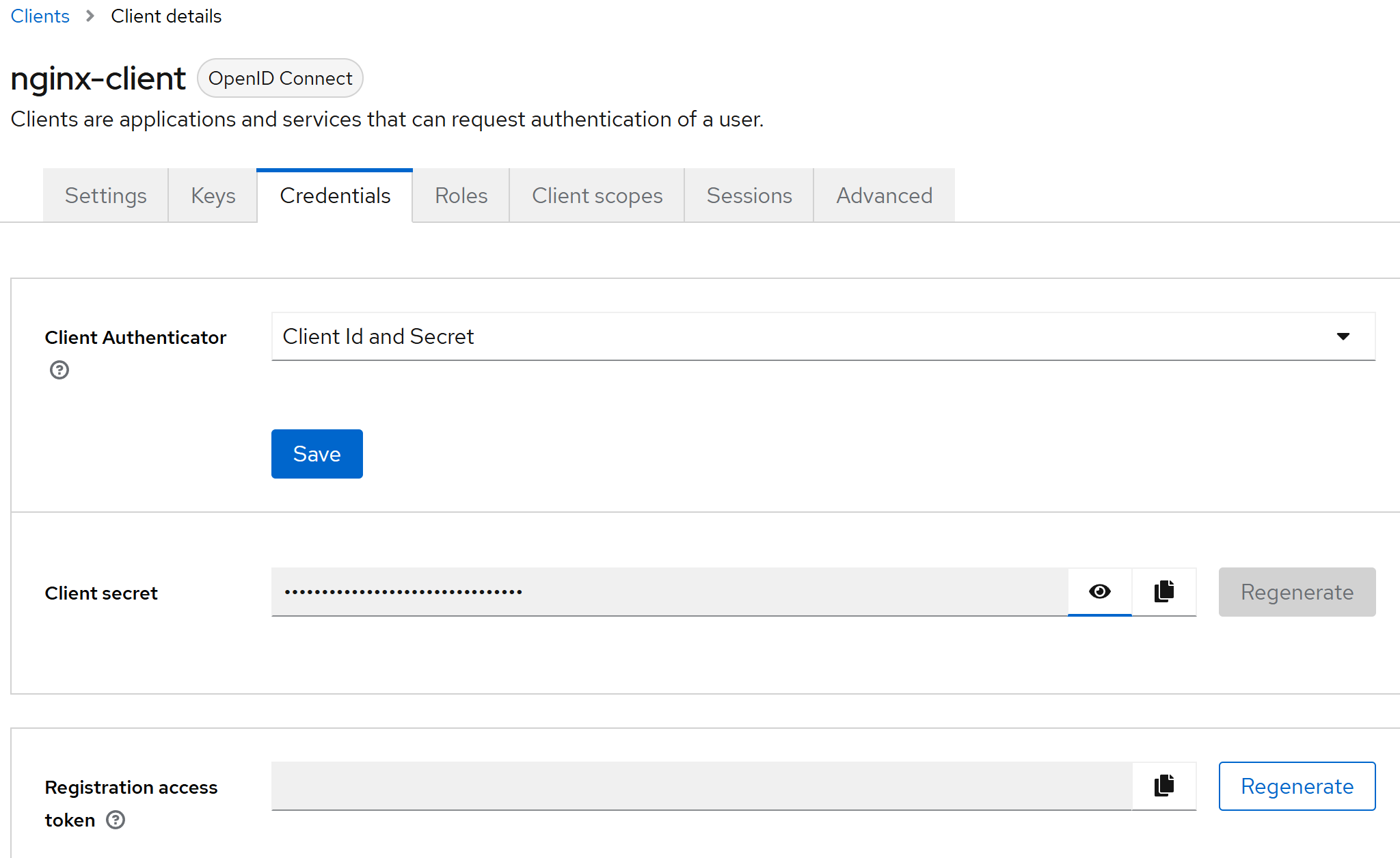Open help for Registration access token

pos(116,820)
